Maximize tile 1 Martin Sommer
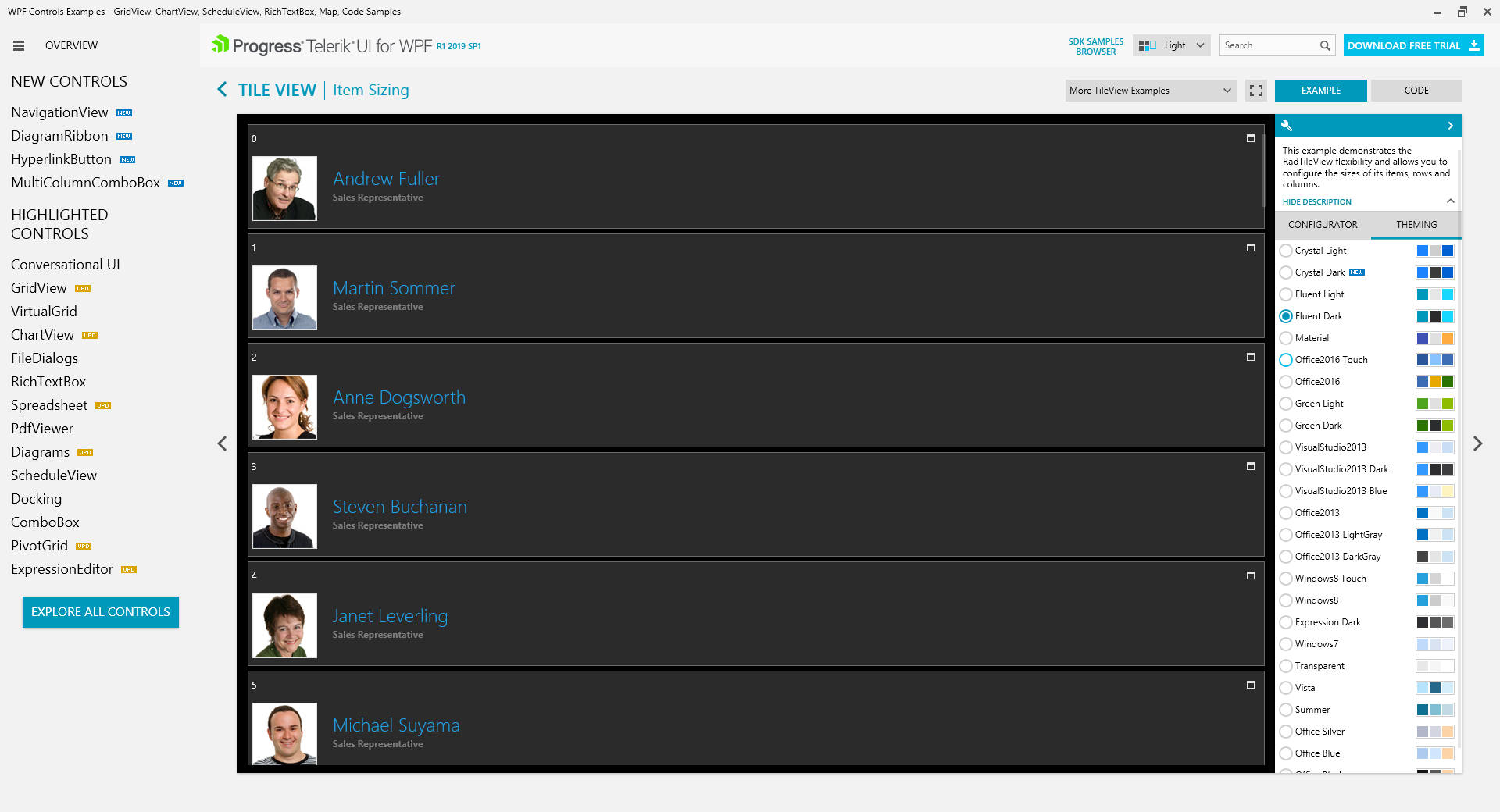Image resolution: width=1500 pixels, height=812 pixels. tap(1251, 248)
